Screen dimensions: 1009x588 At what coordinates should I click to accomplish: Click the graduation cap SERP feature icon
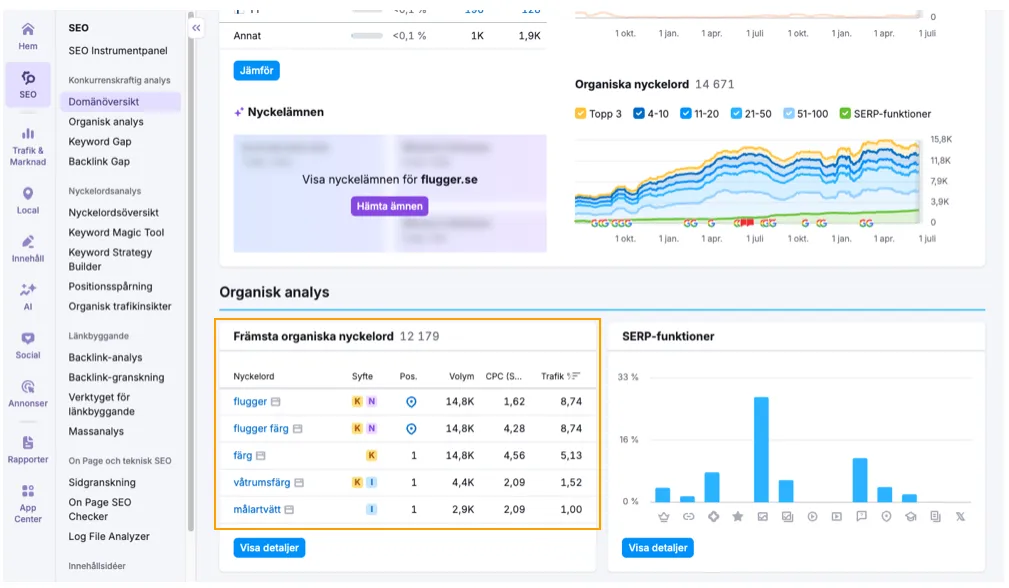[x=911, y=517]
